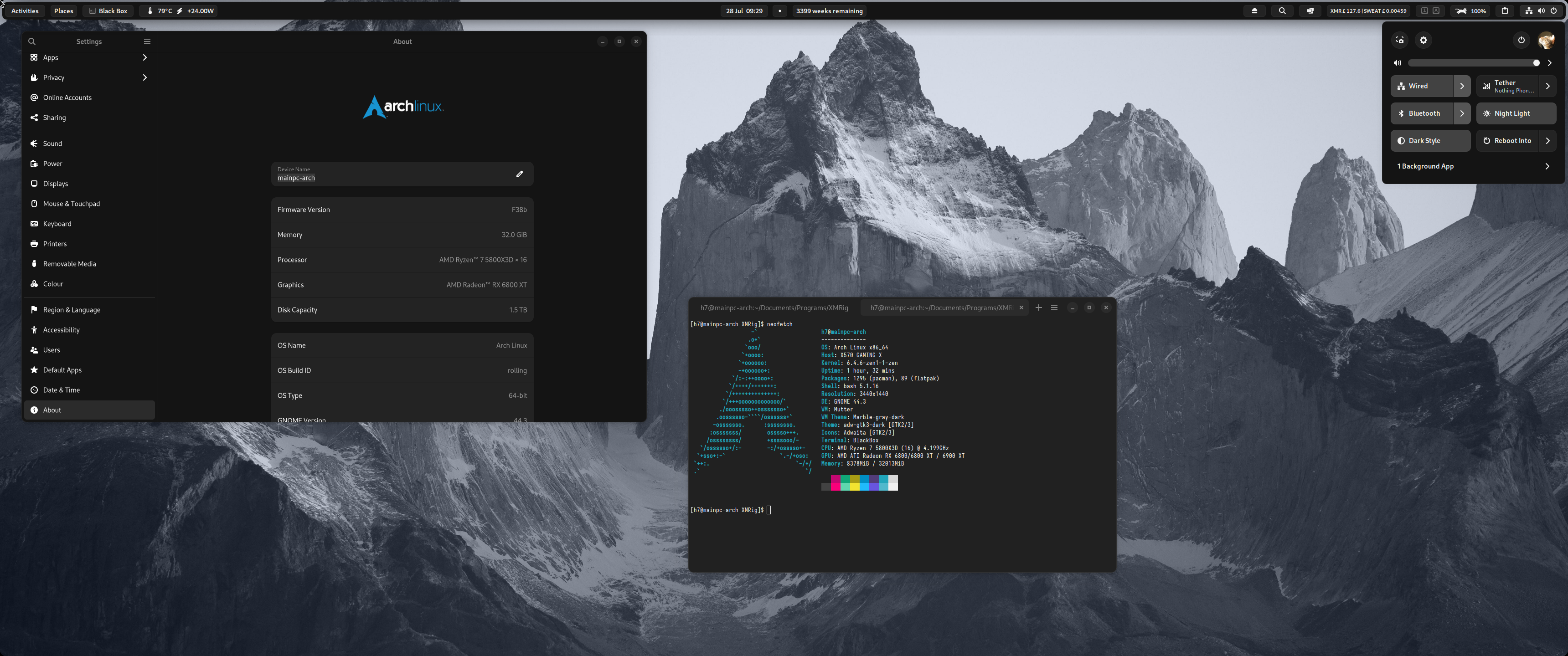Select Printers in the Settings sidebar
Image resolution: width=1568 pixels, height=656 pixels.
pos(89,244)
